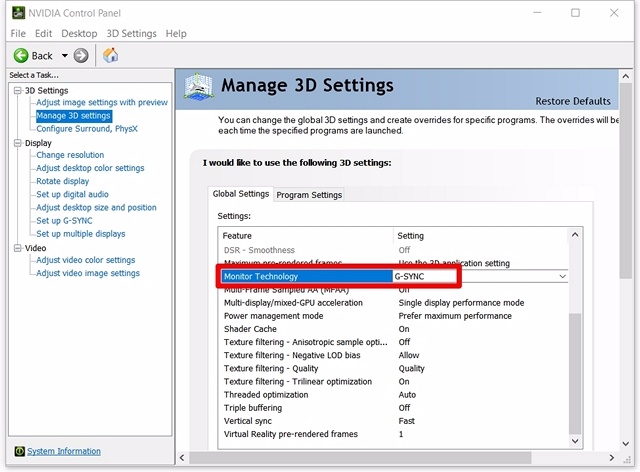The image size is (640, 472).
Task: Select the Monitor Technology feature row
Action: (307, 276)
